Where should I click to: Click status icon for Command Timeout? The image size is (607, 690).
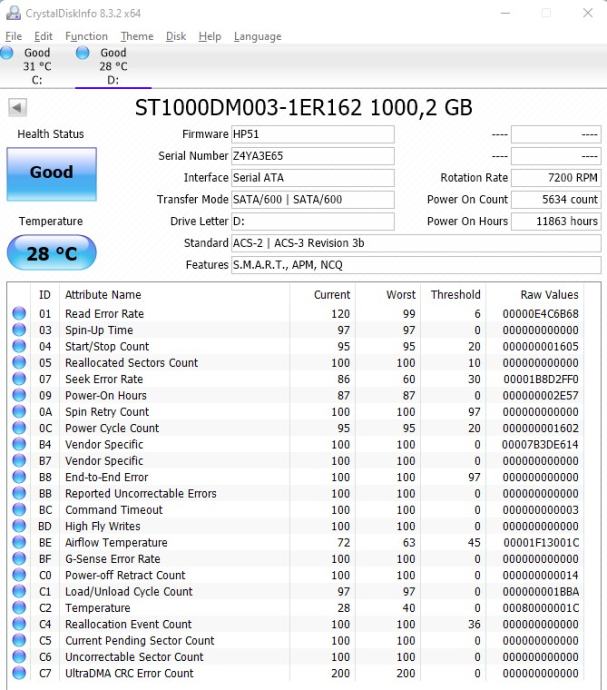19,509
